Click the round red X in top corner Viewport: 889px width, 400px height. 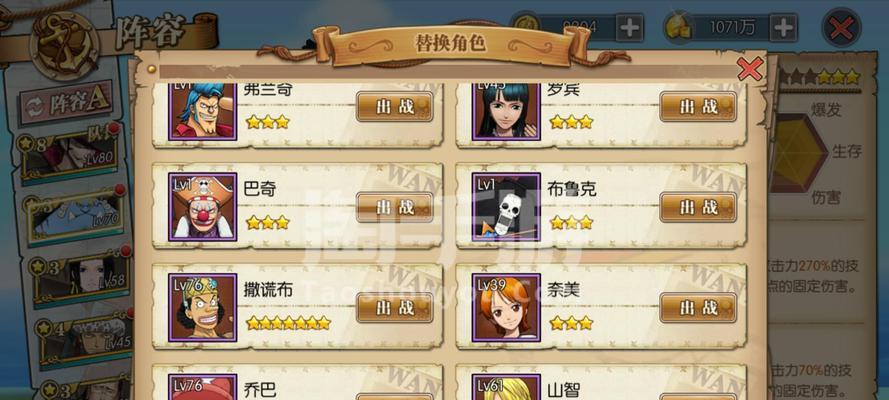click(841, 28)
